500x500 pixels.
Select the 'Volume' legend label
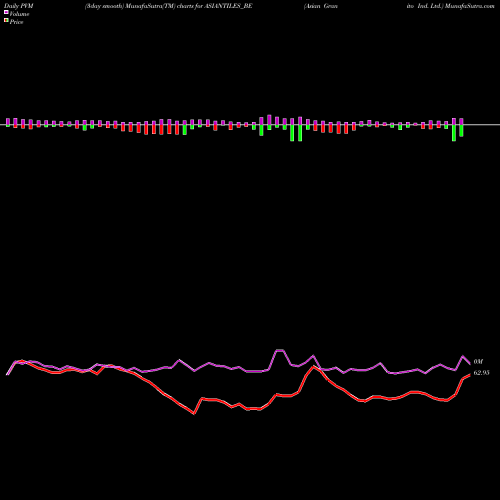point(19,14)
